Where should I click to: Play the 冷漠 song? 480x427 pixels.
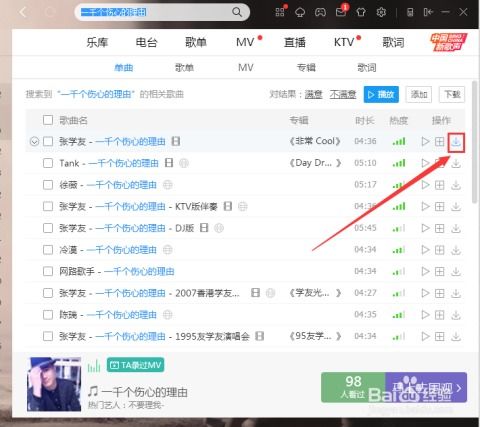[425, 250]
